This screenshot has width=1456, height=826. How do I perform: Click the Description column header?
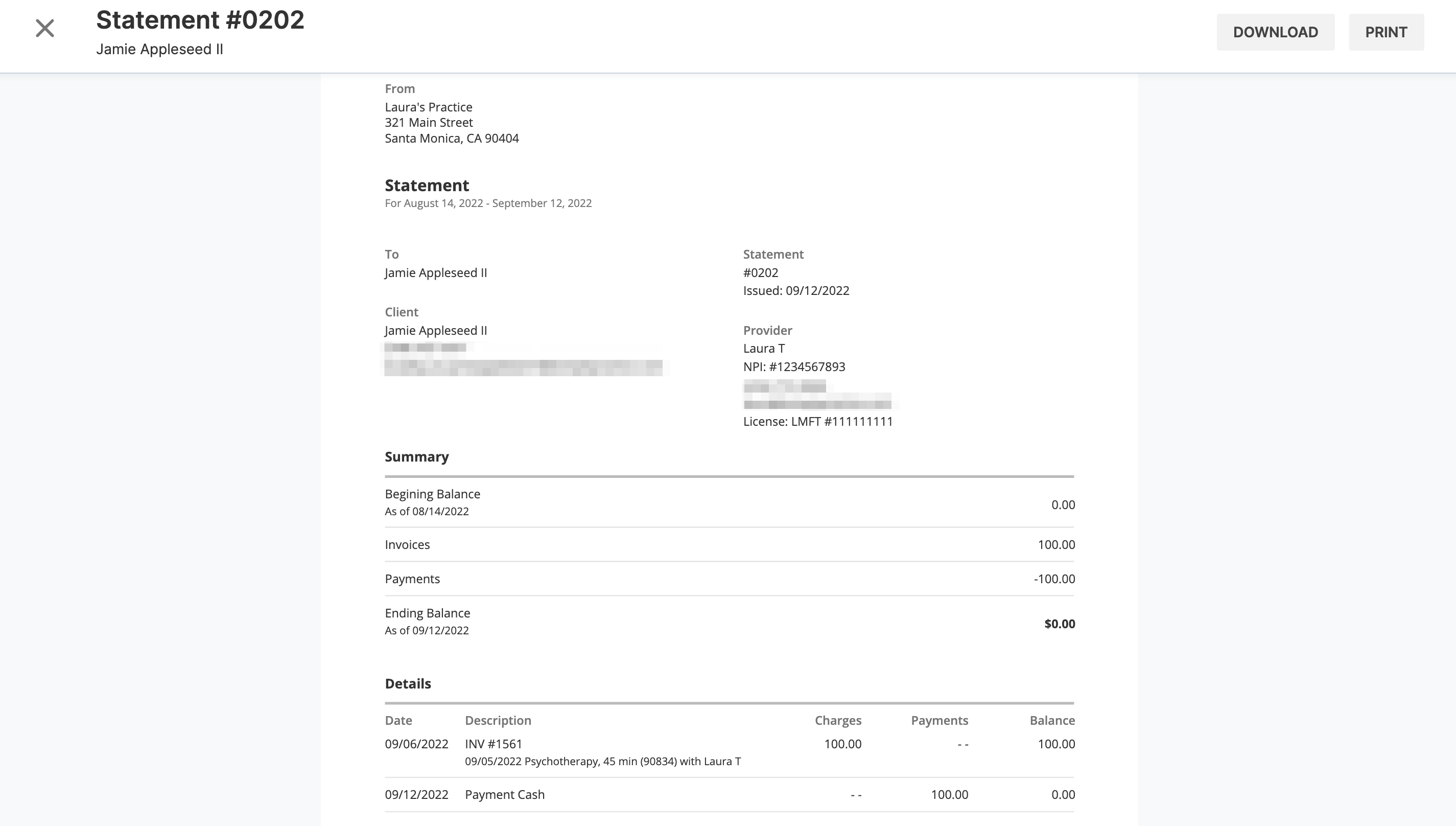(498, 721)
